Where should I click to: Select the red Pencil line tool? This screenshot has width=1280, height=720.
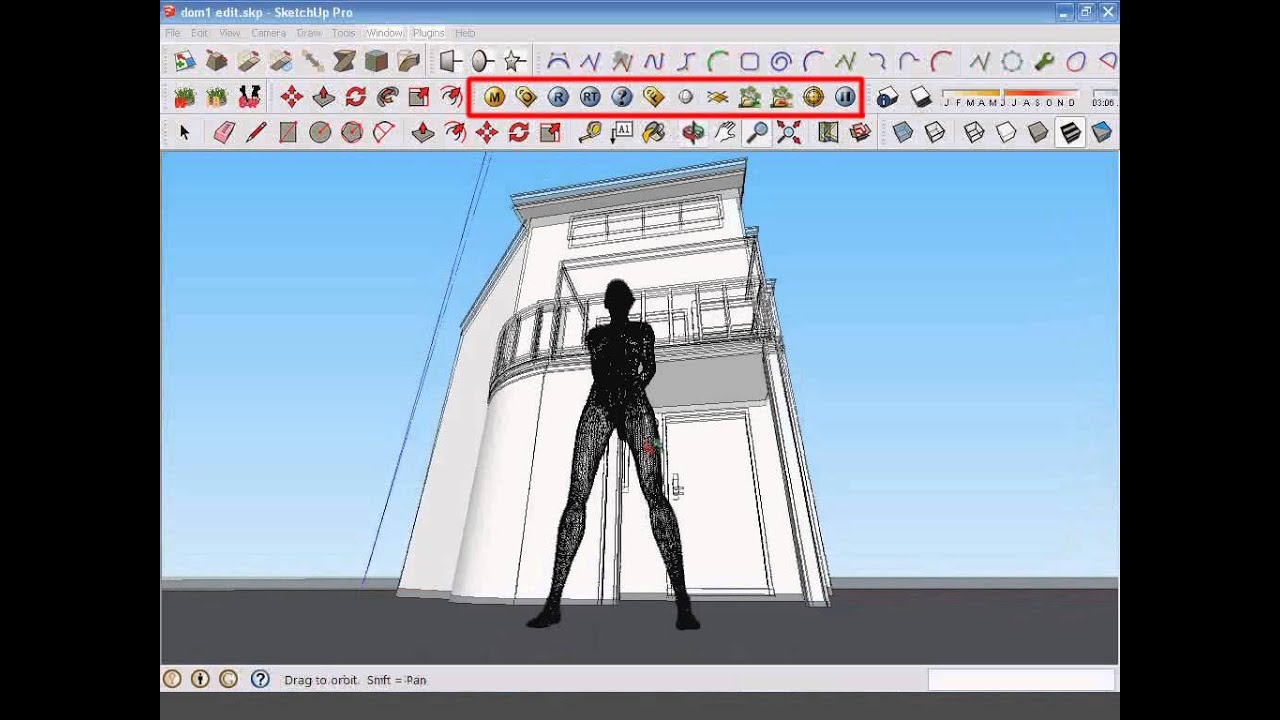coord(255,132)
